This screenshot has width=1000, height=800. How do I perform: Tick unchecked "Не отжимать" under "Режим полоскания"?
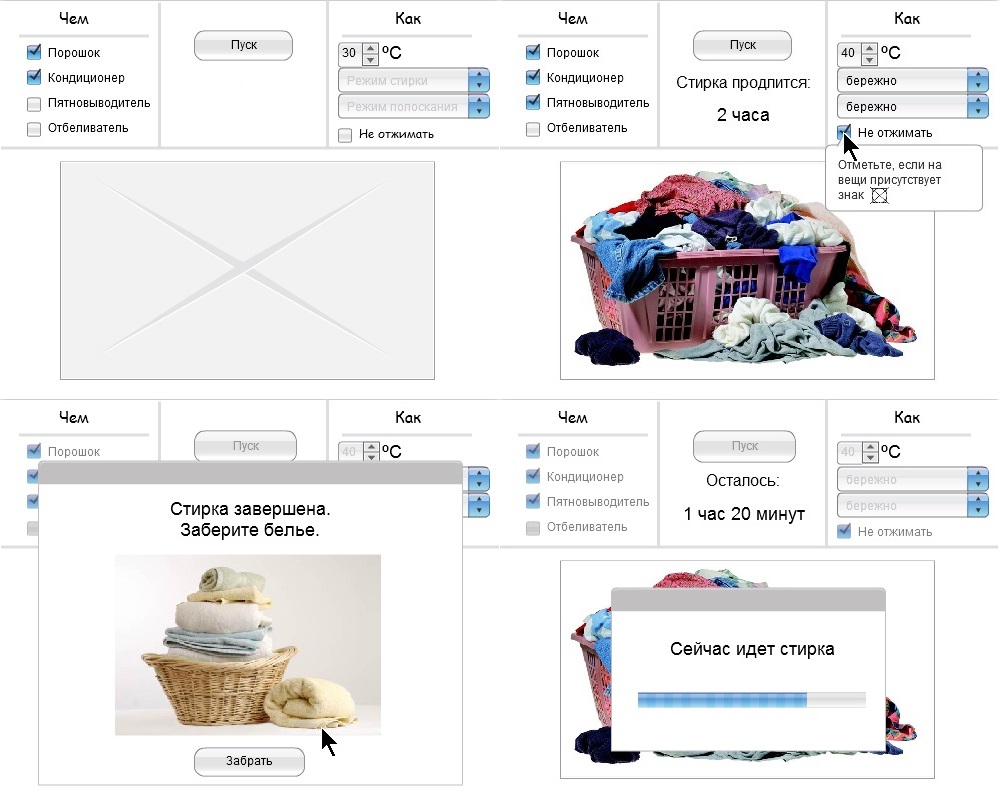pos(345,135)
